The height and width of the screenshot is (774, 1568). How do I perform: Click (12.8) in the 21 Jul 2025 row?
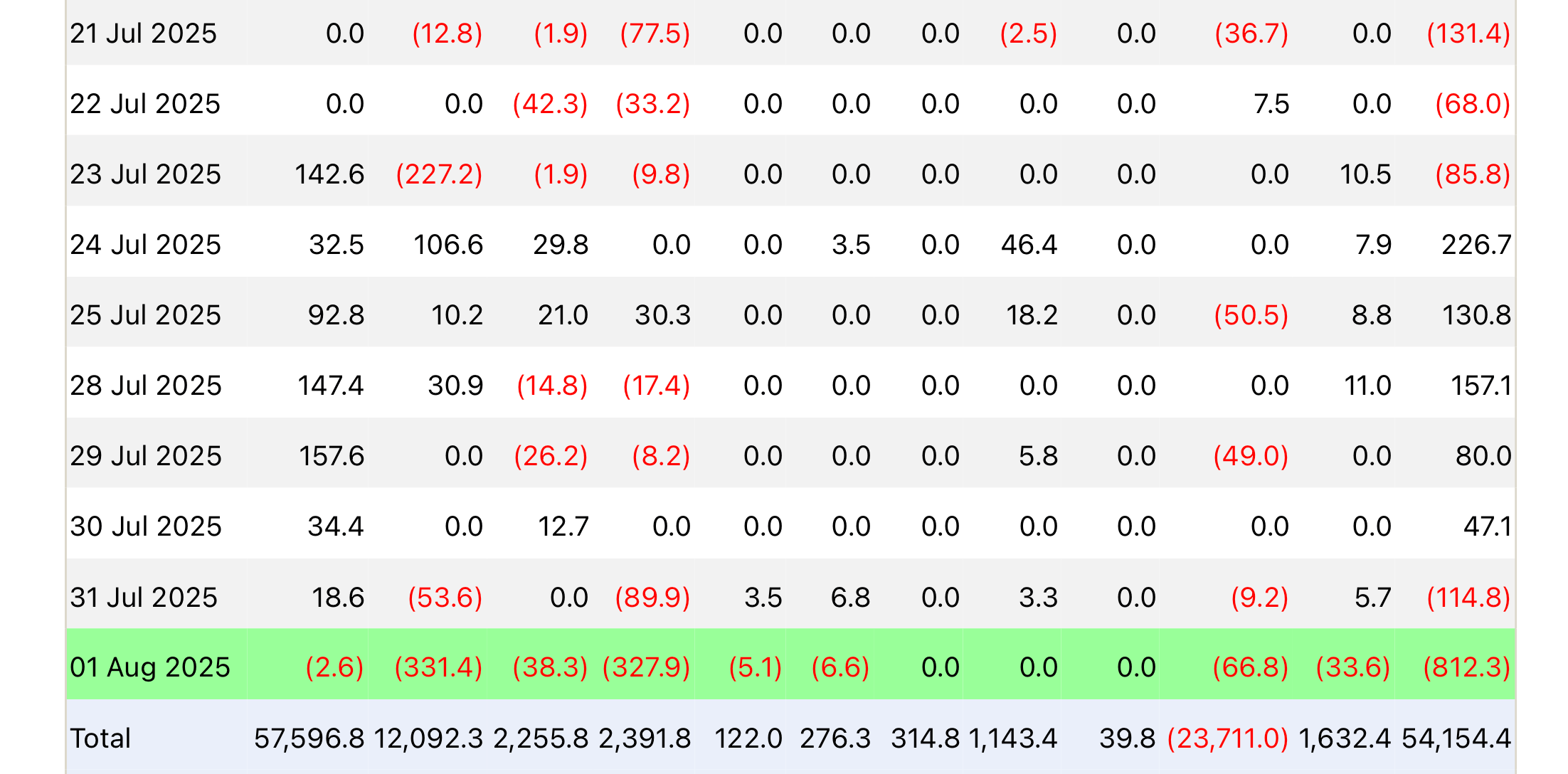point(447,33)
